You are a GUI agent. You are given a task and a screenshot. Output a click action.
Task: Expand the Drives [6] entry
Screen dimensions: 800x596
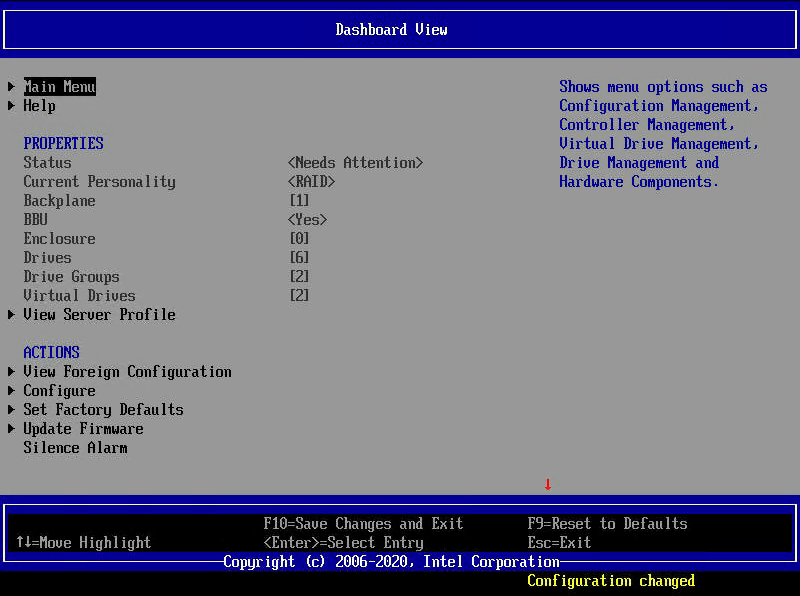297,257
